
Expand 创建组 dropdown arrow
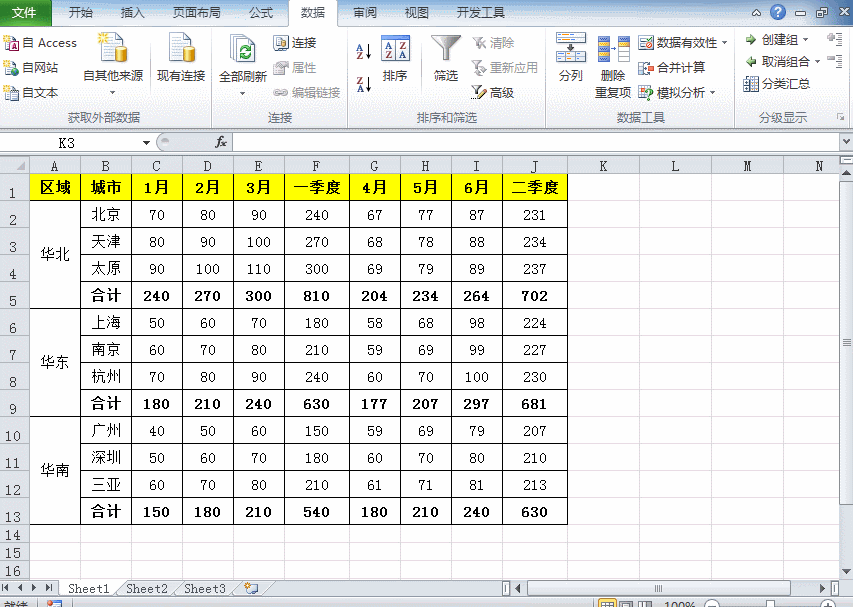[806, 39]
